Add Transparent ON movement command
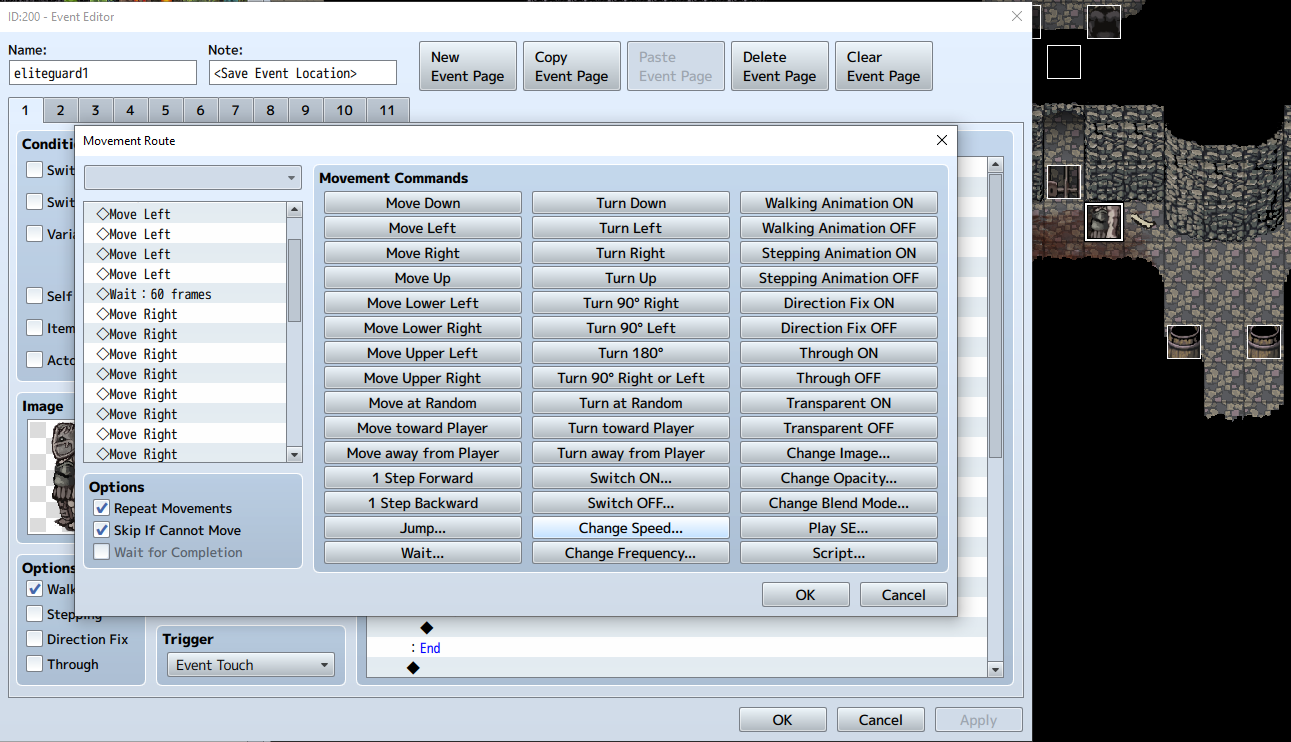 pyautogui.click(x=839, y=403)
